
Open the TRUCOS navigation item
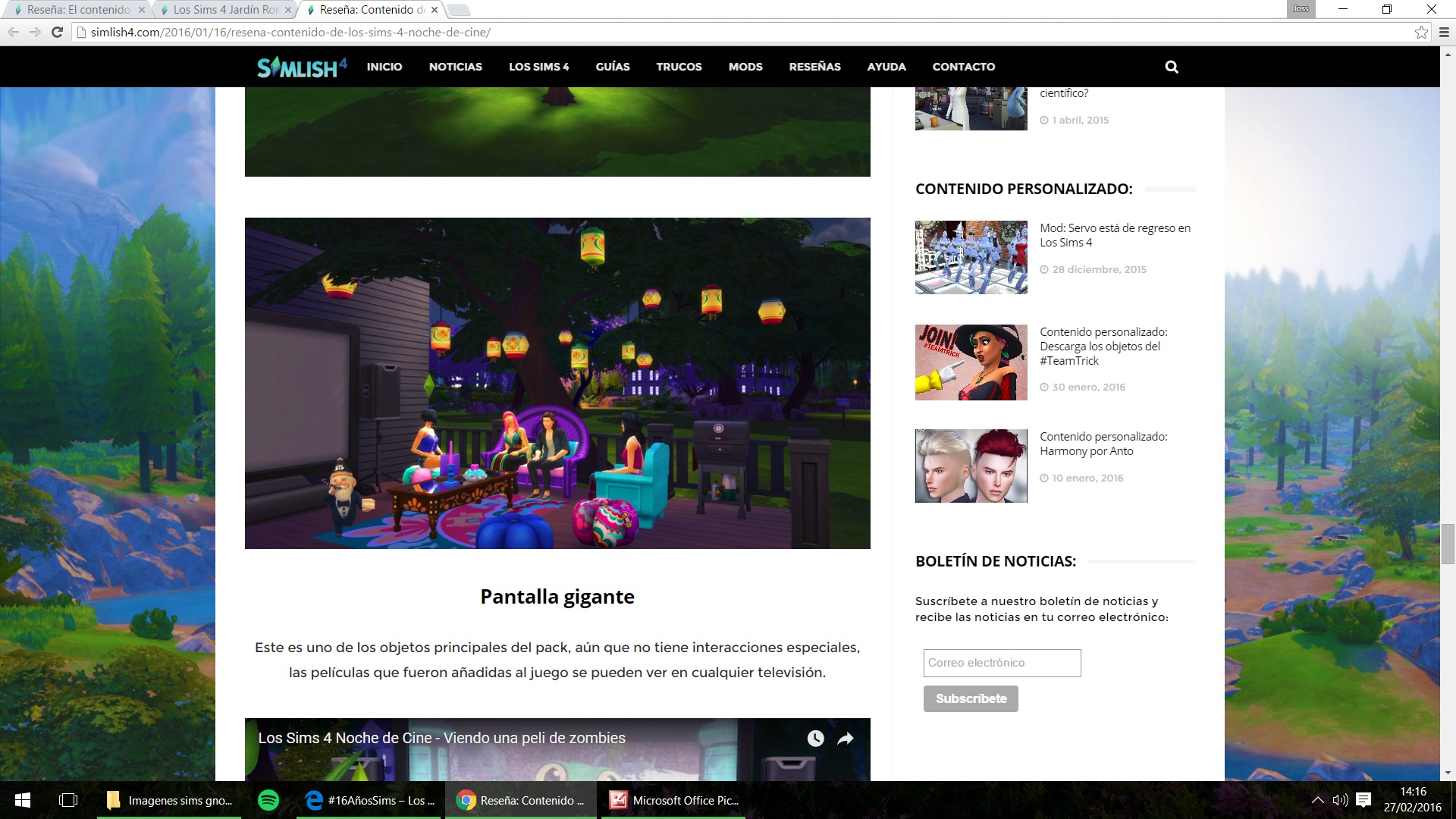(x=679, y=67)
